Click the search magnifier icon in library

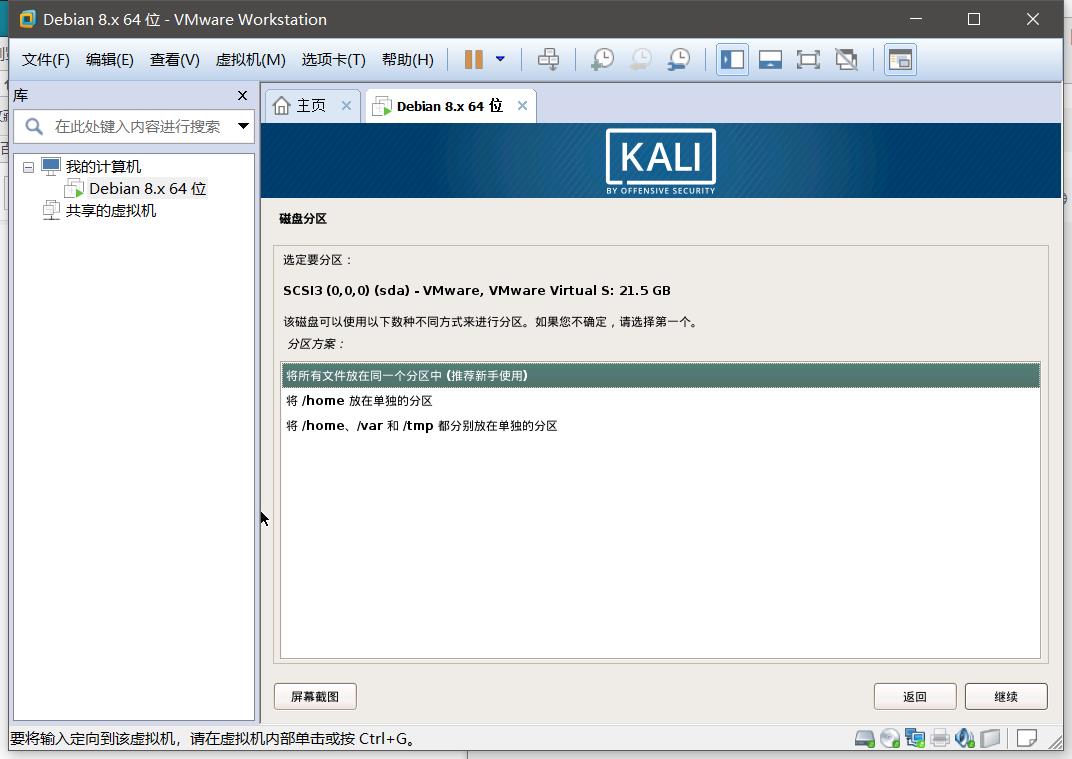click(x=34, y=126)
